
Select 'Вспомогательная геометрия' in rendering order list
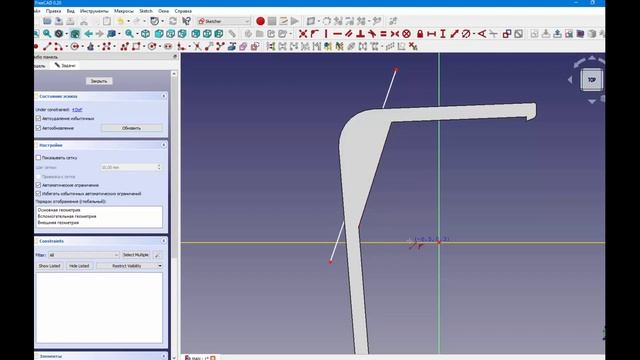[x=67, y=216]
